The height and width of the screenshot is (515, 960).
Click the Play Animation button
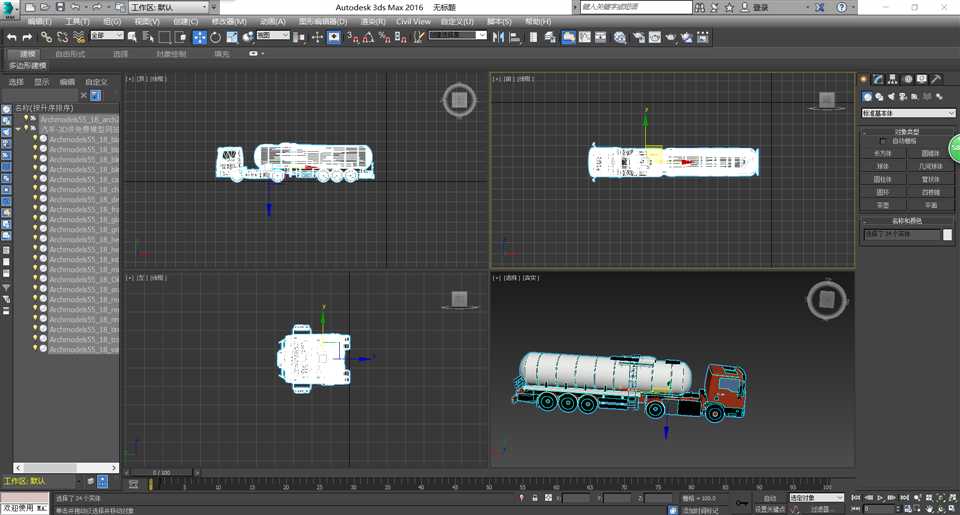click(880, 498)
